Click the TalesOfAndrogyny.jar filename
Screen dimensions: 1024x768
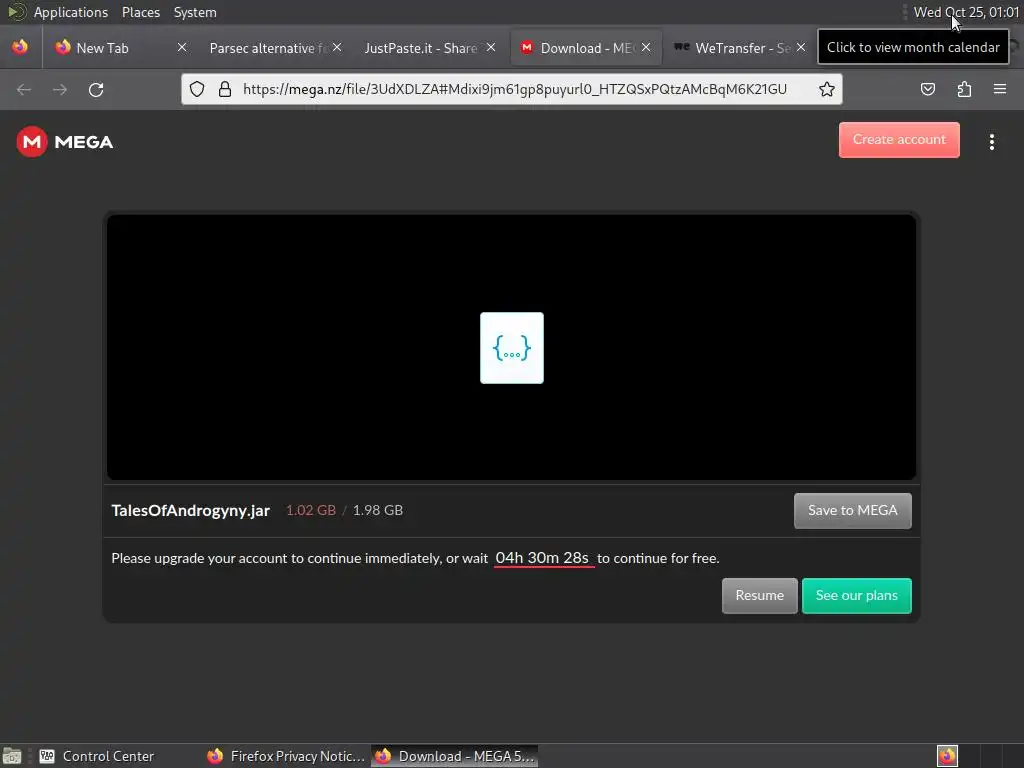point(191,511)
